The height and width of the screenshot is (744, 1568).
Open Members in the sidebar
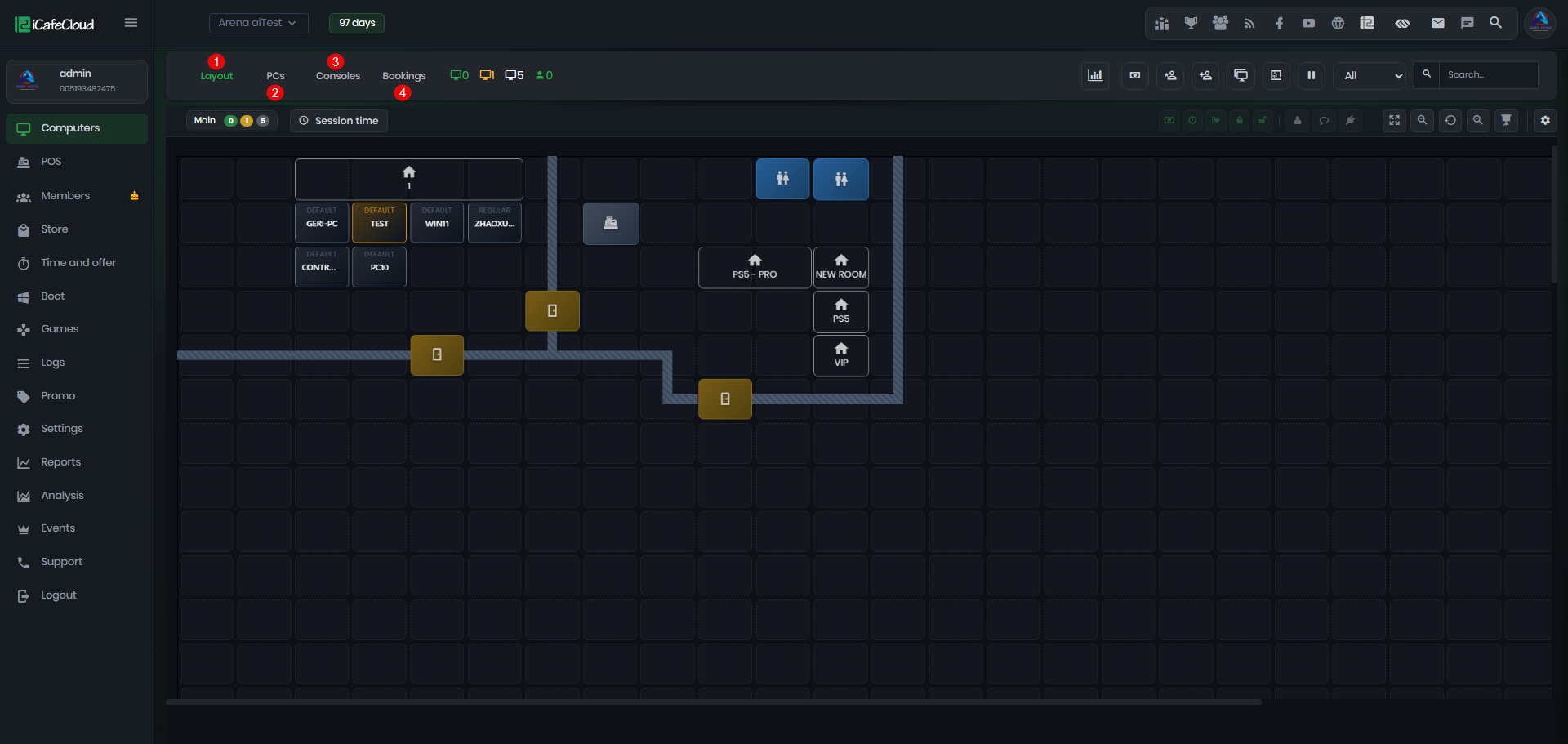(77, 196)
